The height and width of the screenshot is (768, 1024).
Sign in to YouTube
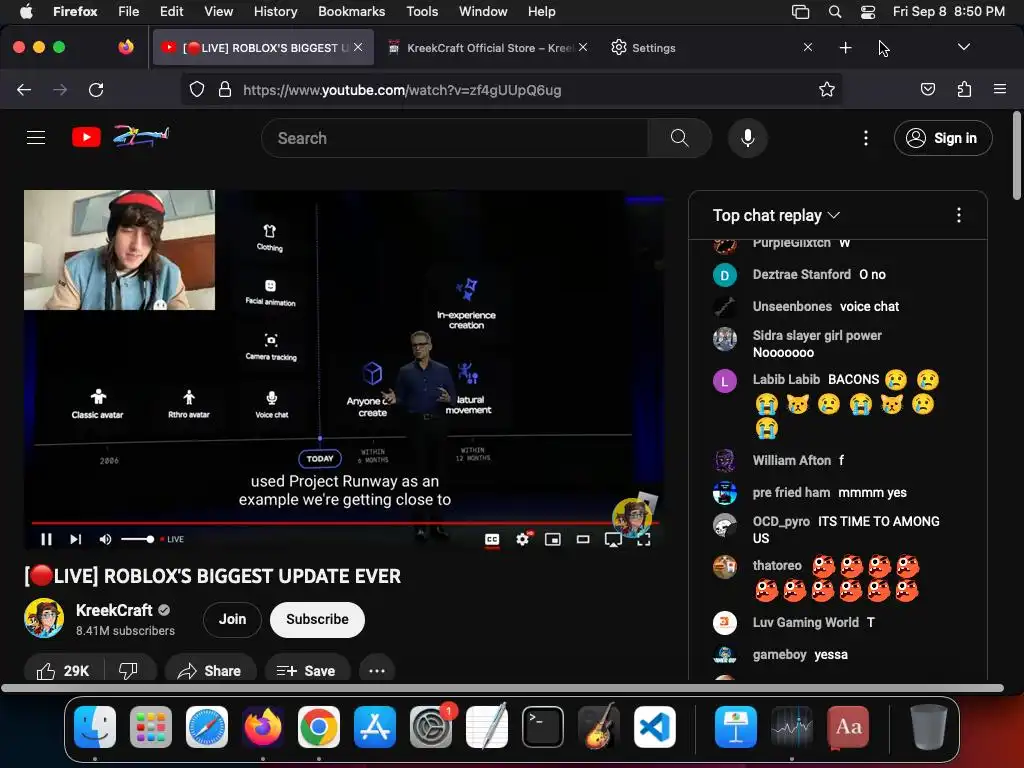(x=943, y=138)
